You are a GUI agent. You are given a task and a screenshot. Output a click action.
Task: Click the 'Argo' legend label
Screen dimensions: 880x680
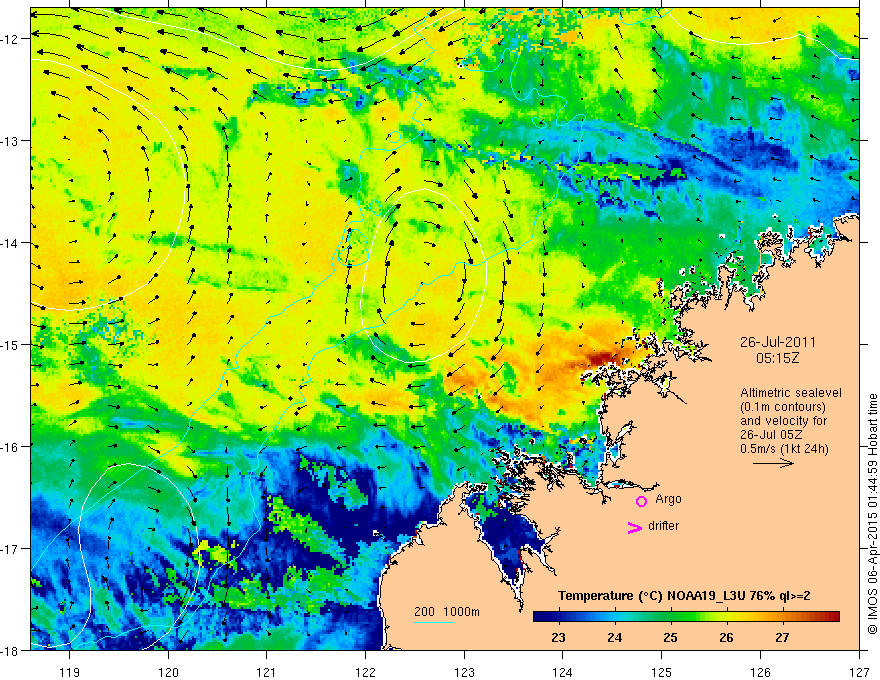(x=668, y=499)
